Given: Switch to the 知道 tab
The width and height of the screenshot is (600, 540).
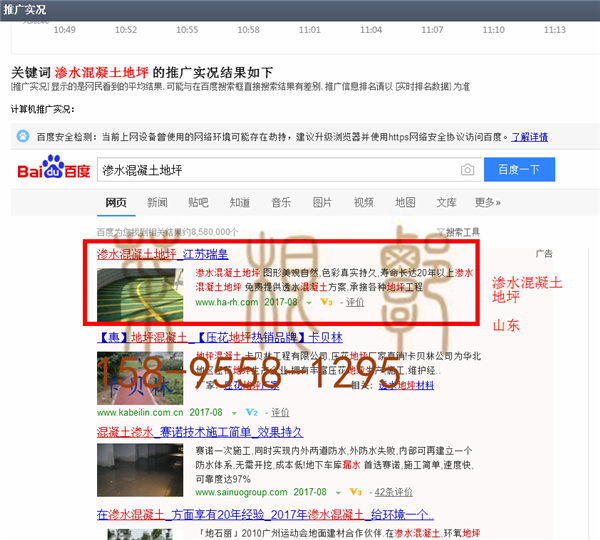Looking at the screenshot, I should (x=240, y=202).
